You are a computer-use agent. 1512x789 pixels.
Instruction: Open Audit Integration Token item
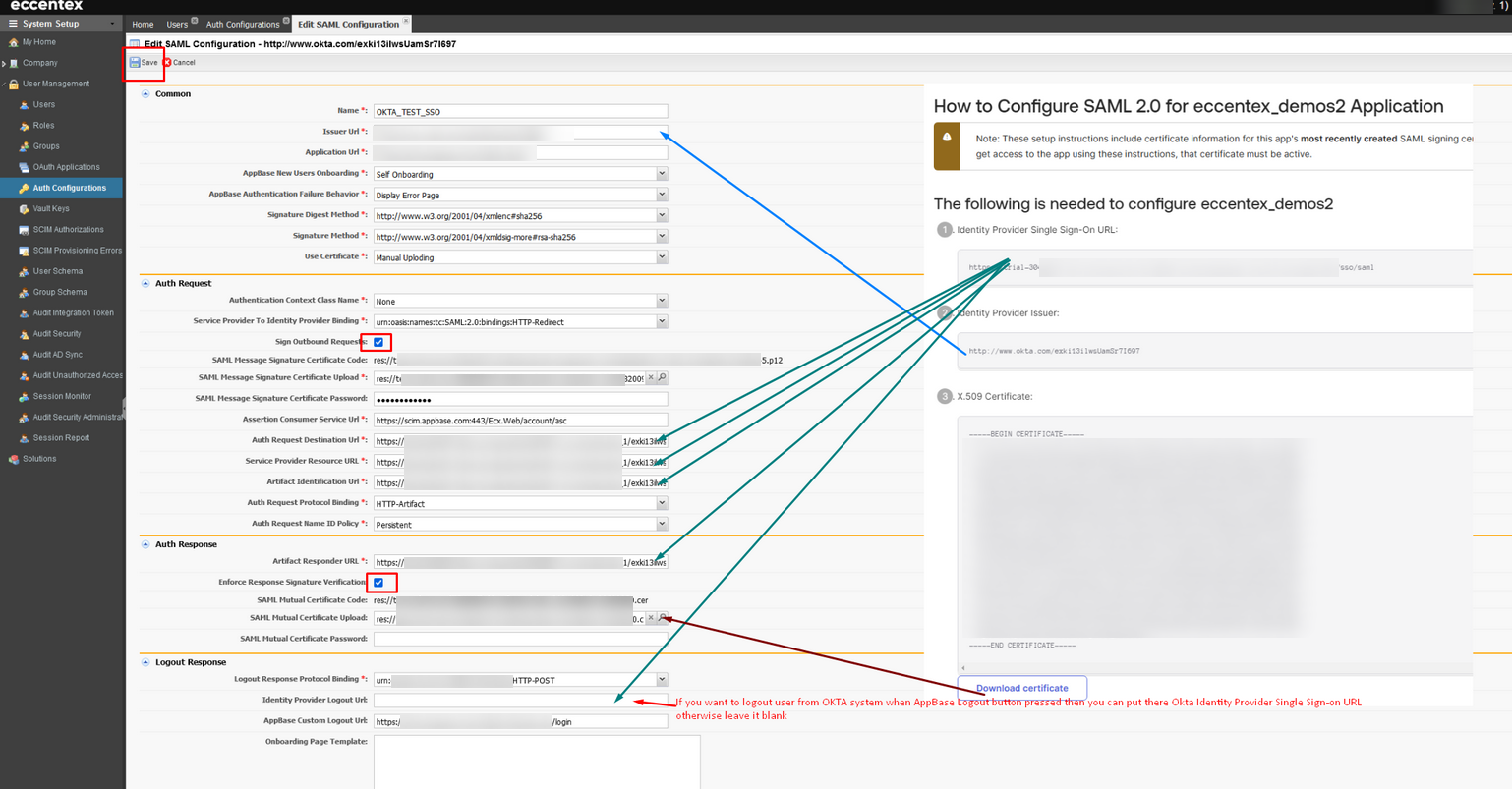coord(73,312)
